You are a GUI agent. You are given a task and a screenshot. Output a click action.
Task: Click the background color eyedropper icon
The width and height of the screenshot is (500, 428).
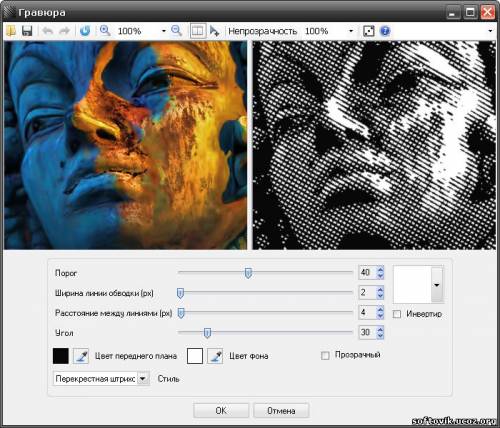coord(215,356)
